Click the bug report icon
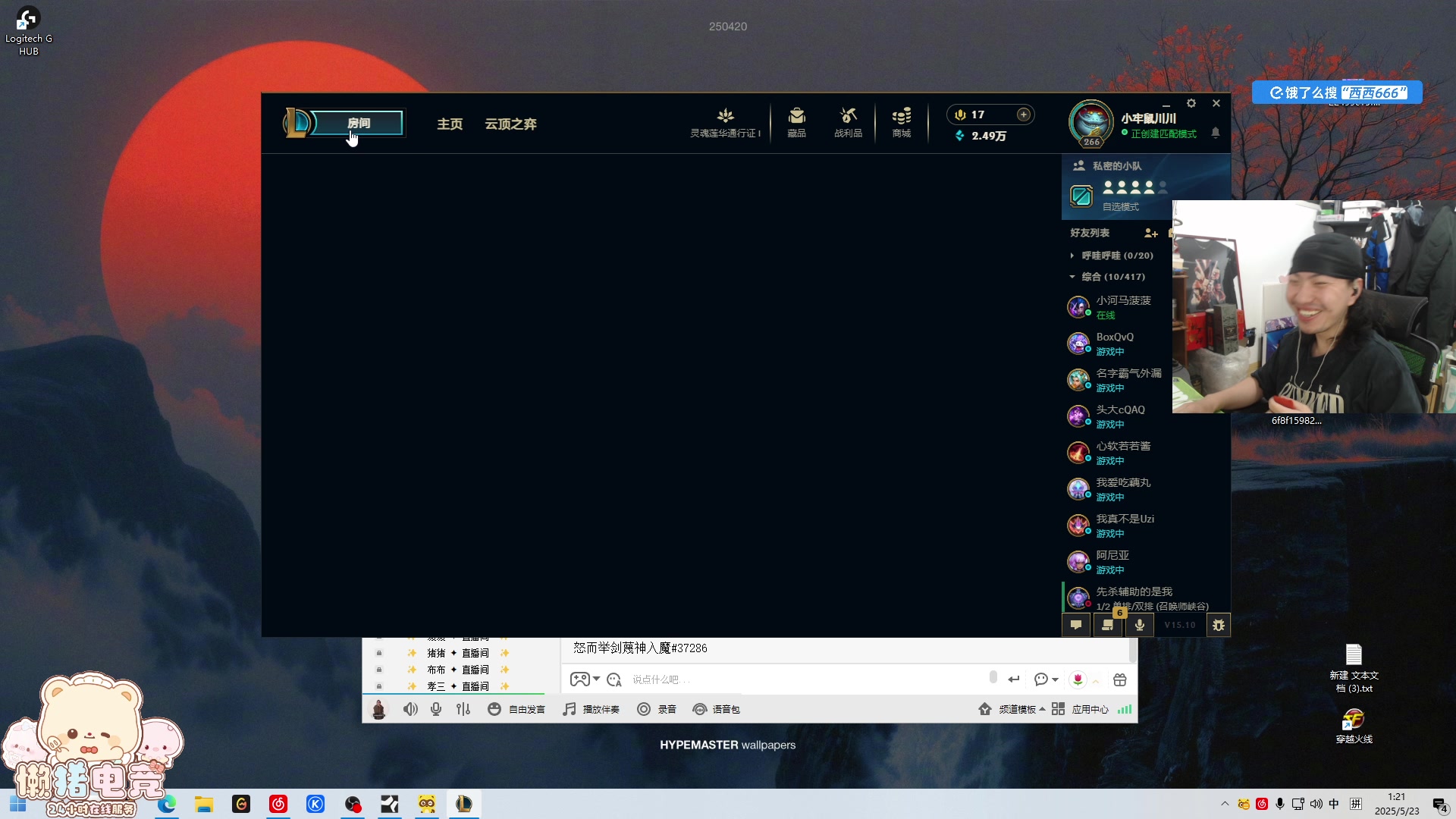 coord(1218,625)
